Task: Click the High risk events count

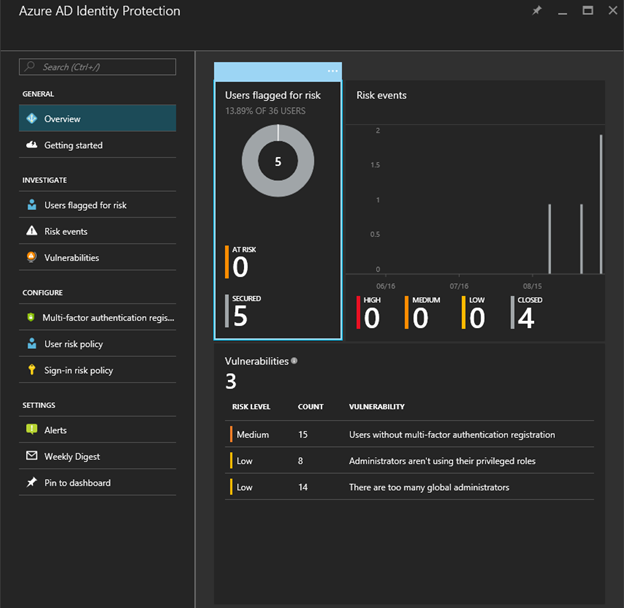Action: tap(371, 316)
